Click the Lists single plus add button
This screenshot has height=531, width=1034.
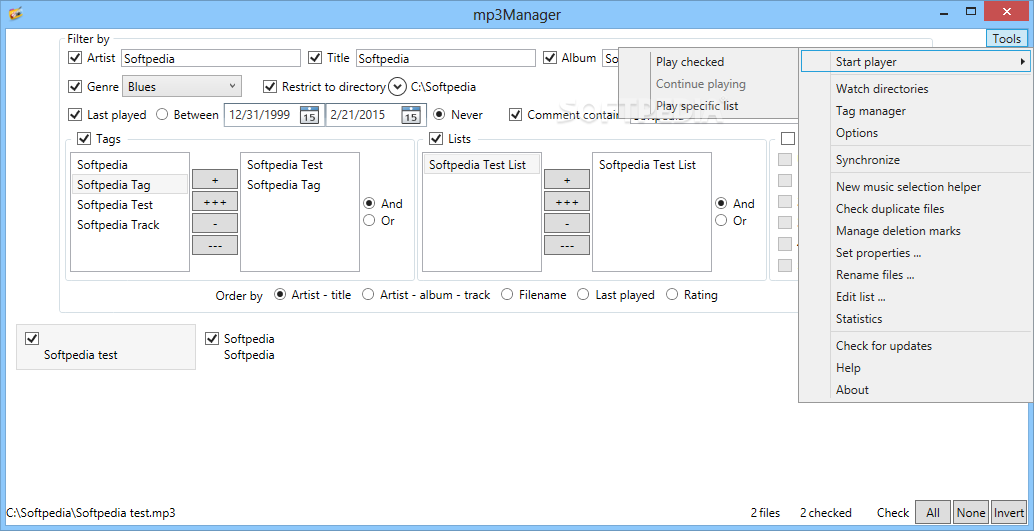(x=567, y=179)
